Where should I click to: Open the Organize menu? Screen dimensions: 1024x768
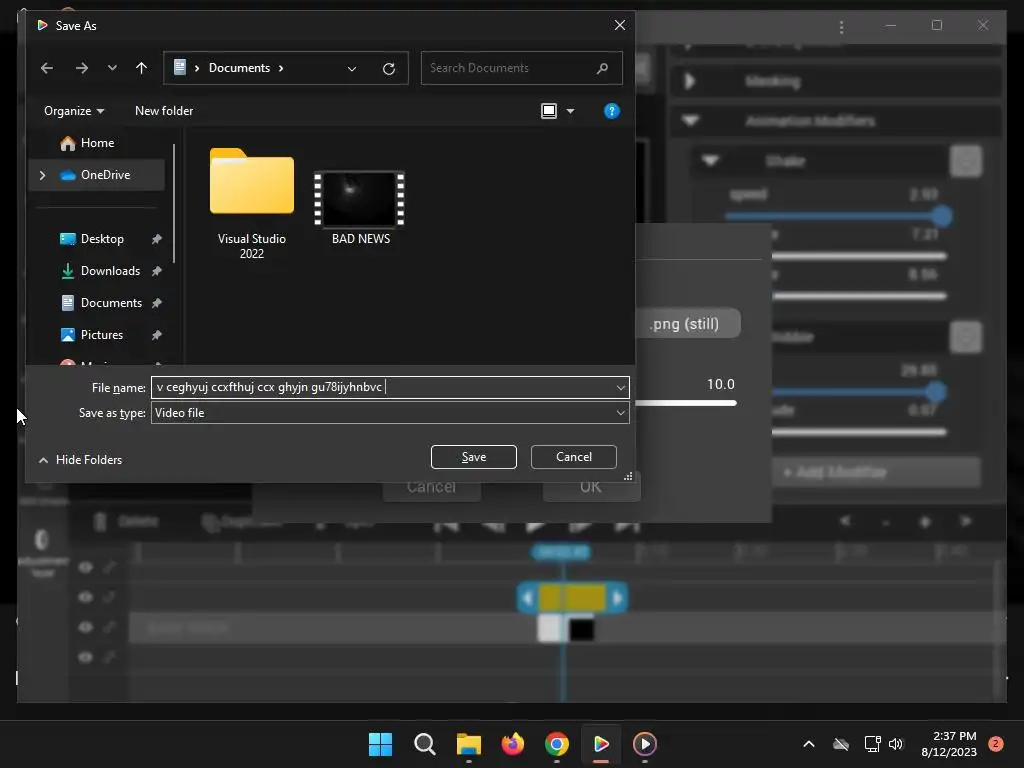[74, 111]
